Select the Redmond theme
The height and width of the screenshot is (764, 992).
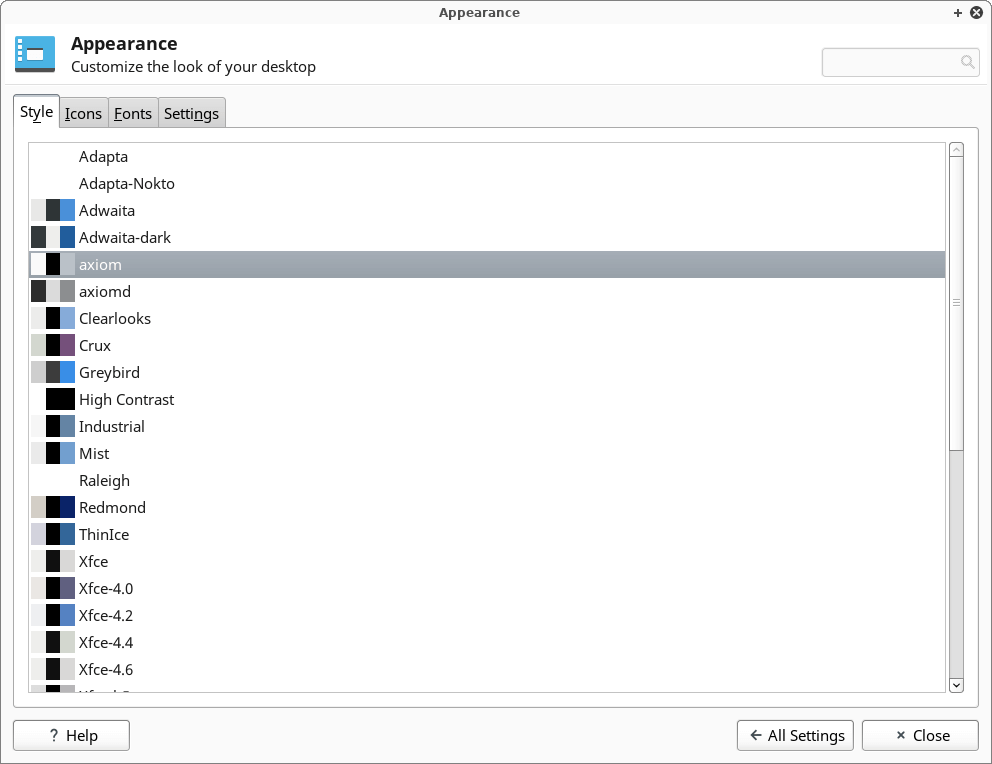(x=112, y=507)
